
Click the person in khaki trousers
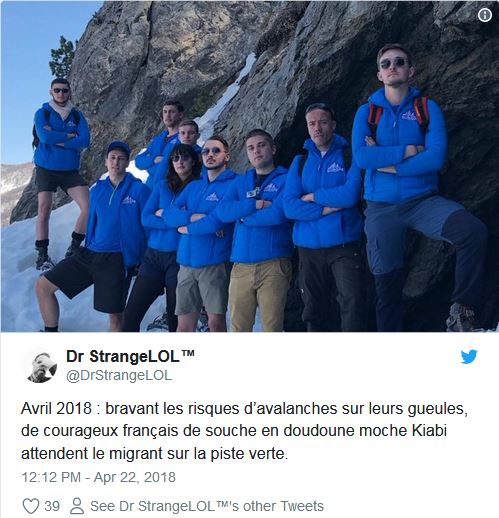point(258,230)
